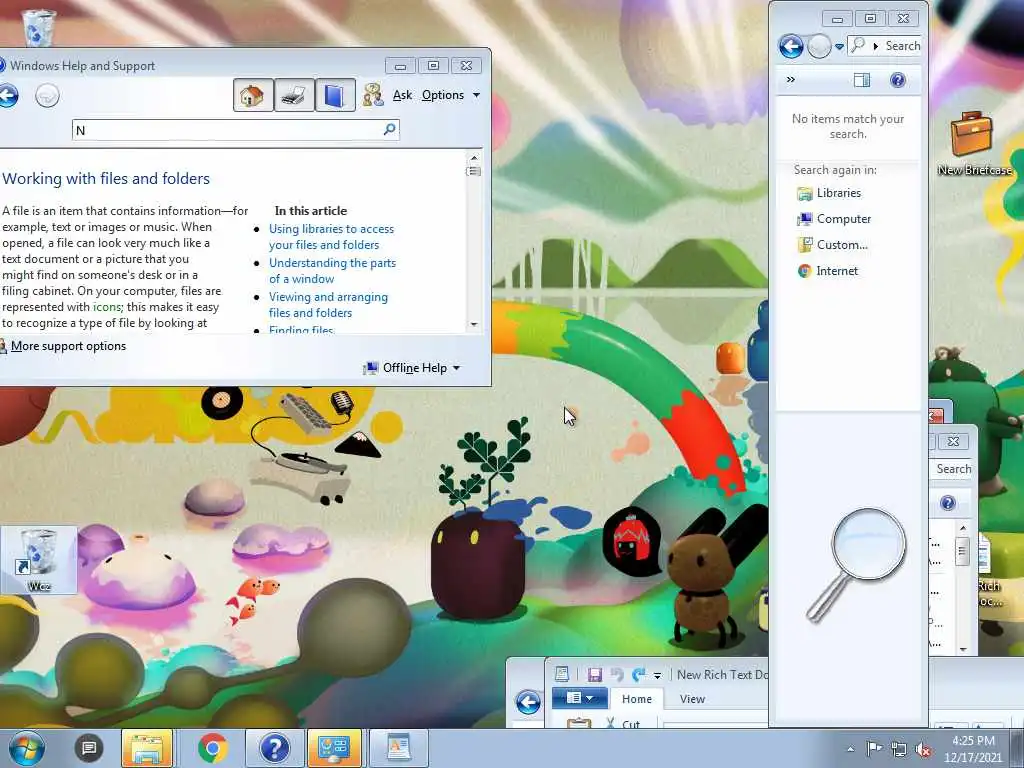Viewport: 1024px width, 768px height.
Task: Click Undo icon in WordPad quick access
Action: pyautogui.click(x=616, y=675)
